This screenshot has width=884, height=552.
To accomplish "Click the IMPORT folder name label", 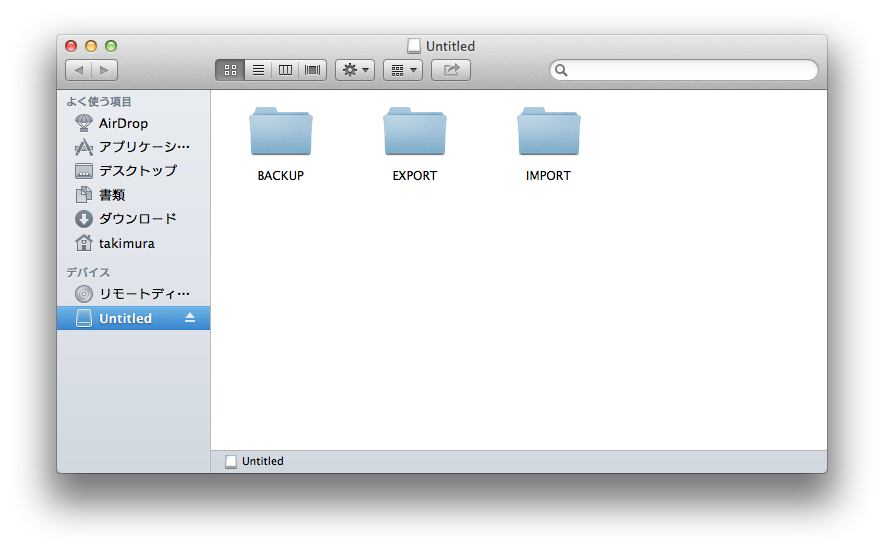I will click(549, 176).
